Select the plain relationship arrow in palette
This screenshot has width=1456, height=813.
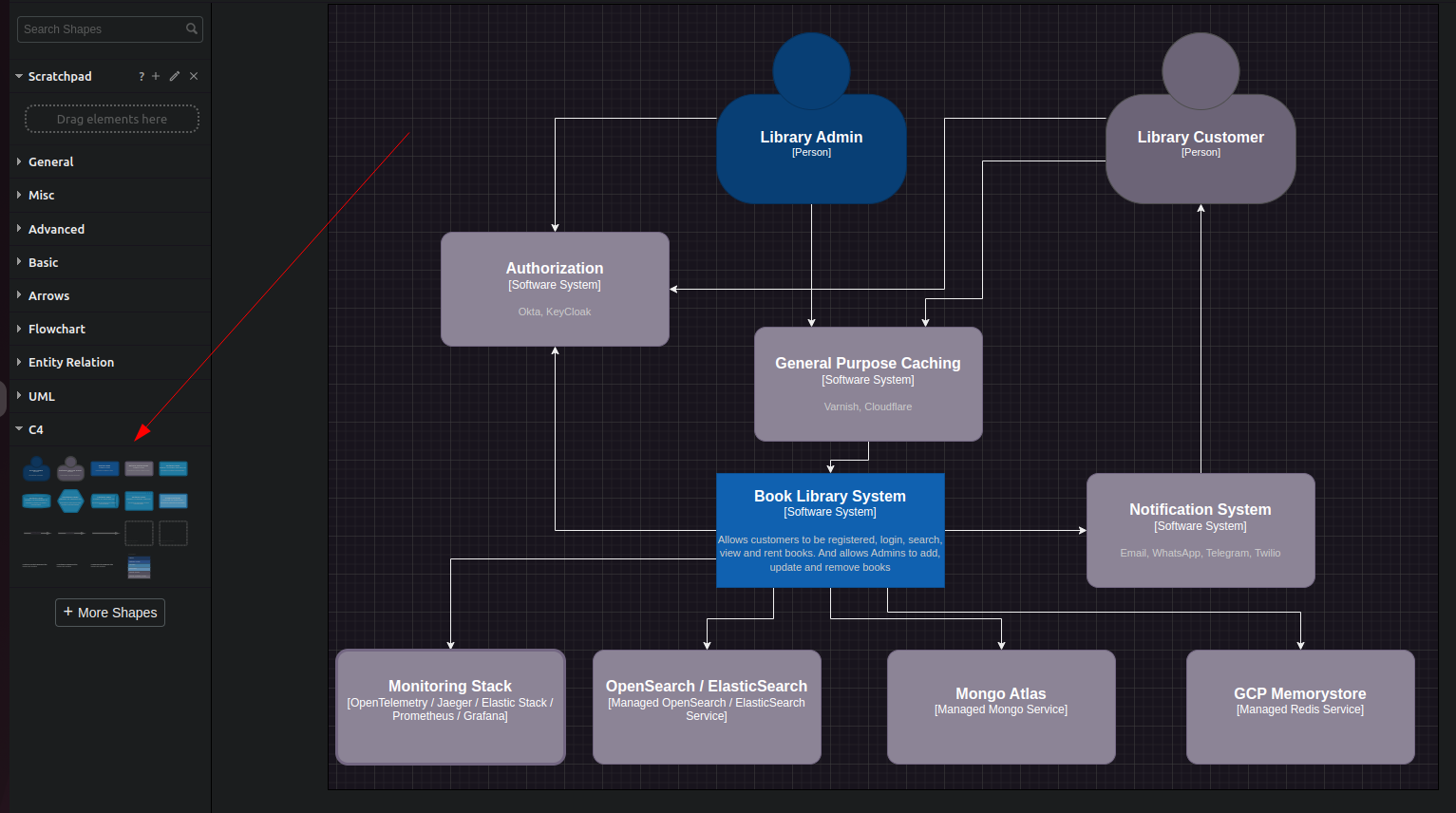(104, 533)
